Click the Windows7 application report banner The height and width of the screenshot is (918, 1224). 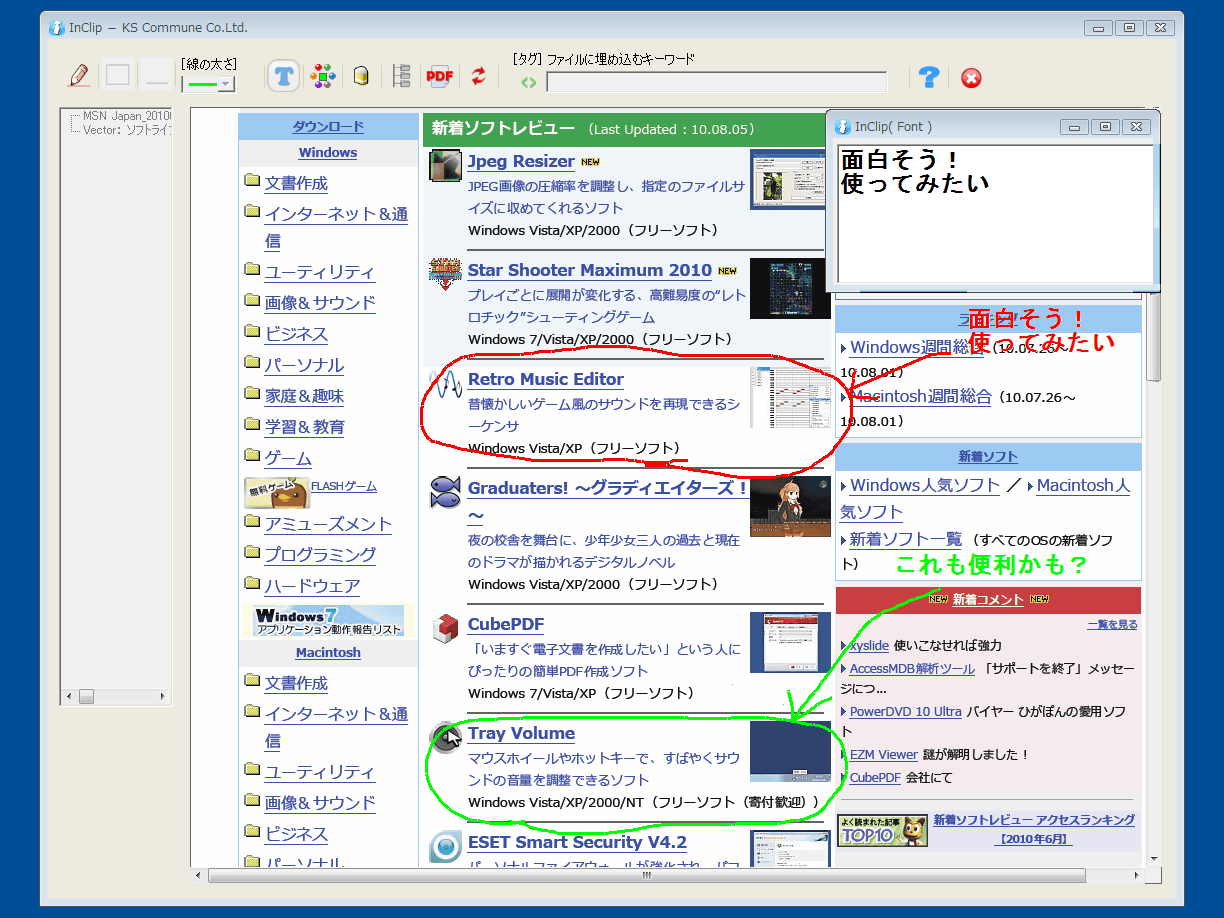[328, 621]
